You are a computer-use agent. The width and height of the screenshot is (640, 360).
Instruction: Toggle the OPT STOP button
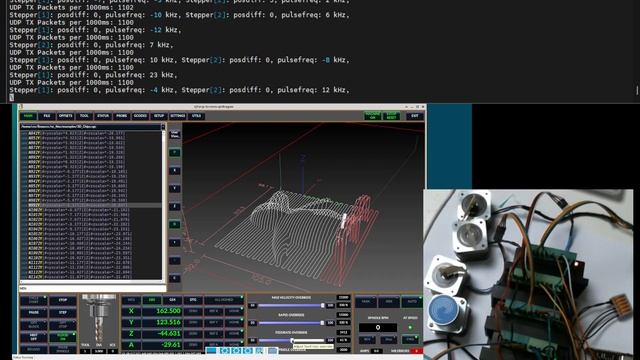tap(63, 325)
